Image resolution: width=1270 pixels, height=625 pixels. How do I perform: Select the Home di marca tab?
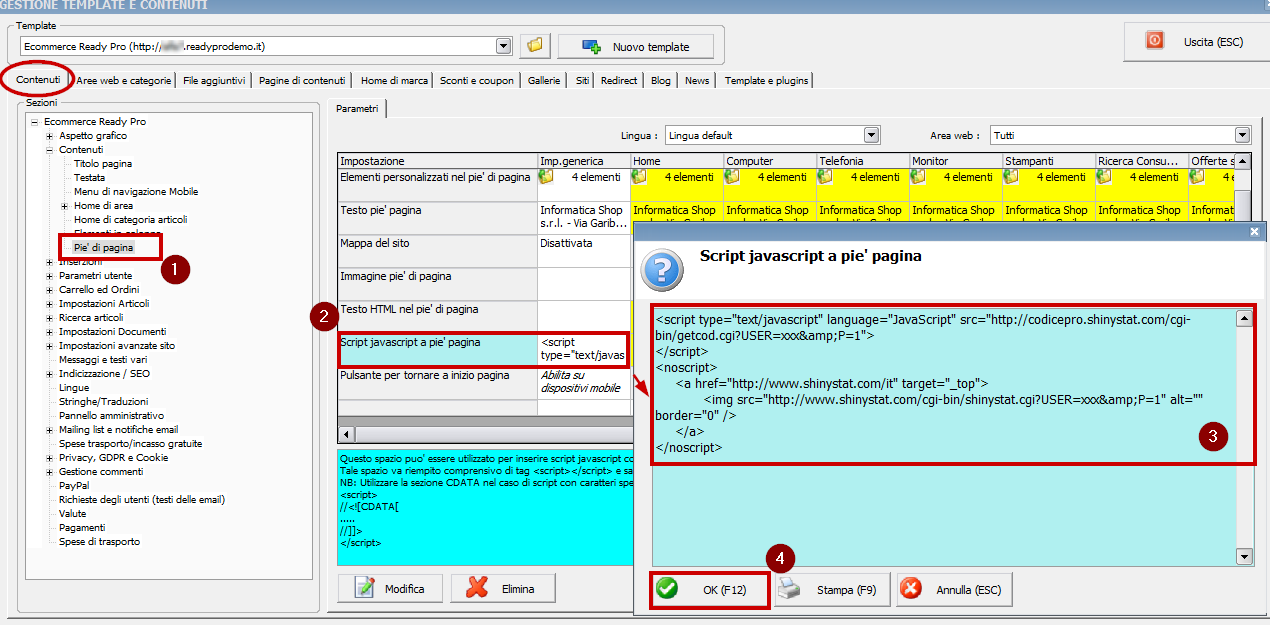point(394,80)
